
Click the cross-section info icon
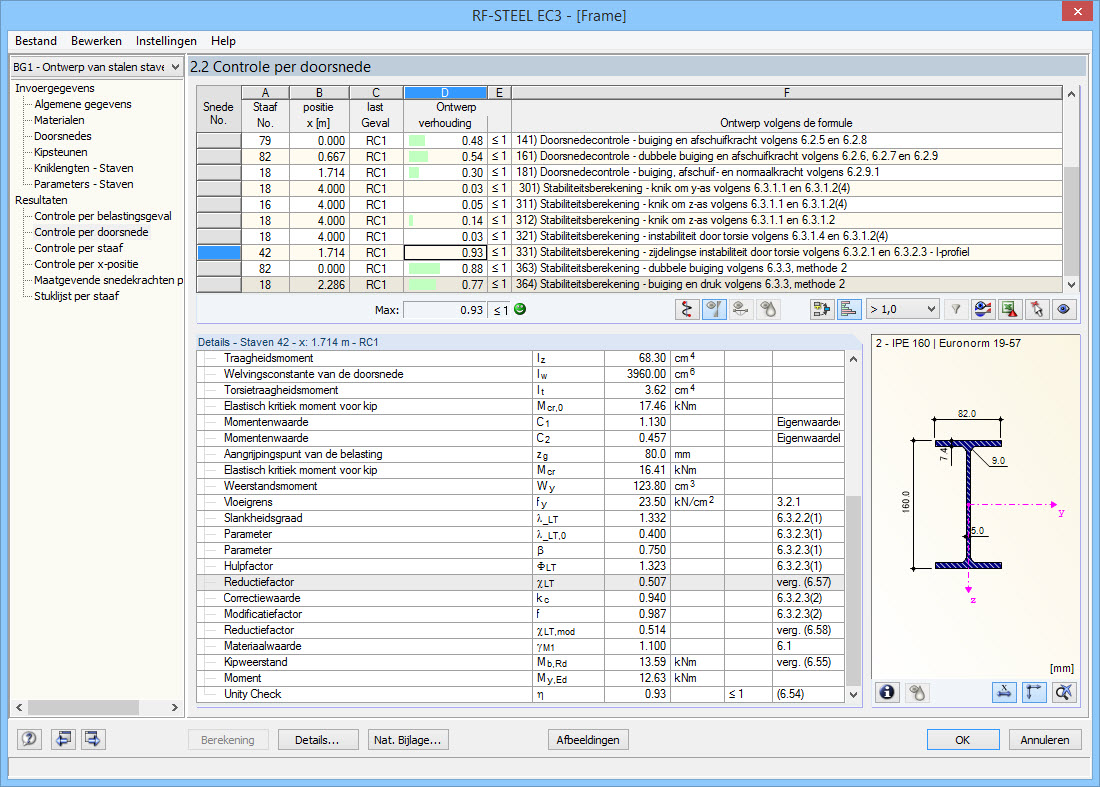click(x=887, y=692)
